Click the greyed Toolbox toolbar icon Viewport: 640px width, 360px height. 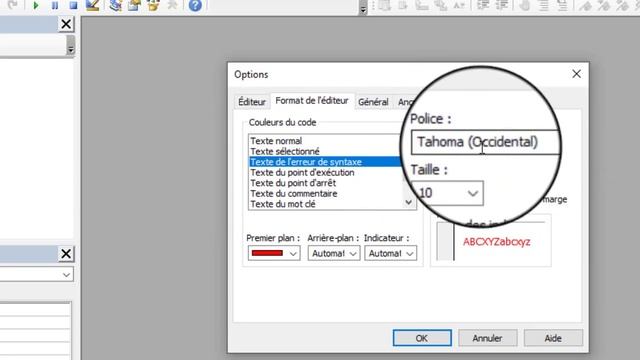click(173, 5)
